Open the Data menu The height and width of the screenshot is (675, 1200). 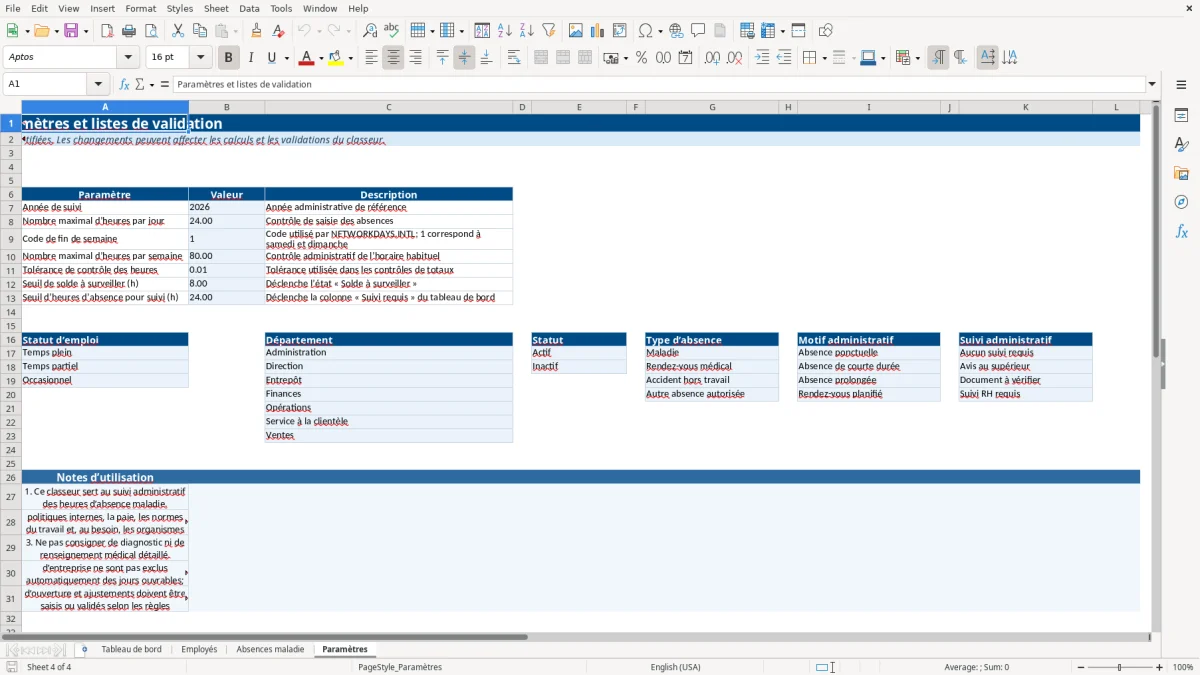coord(249,8)
